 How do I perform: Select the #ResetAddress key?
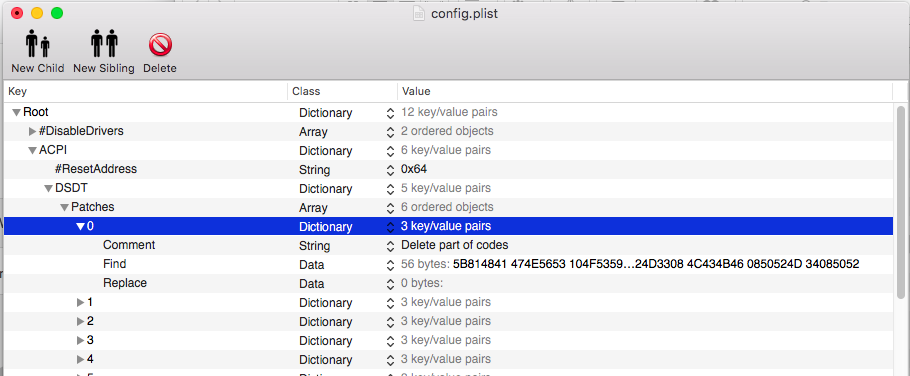click(x=96, y=169)
